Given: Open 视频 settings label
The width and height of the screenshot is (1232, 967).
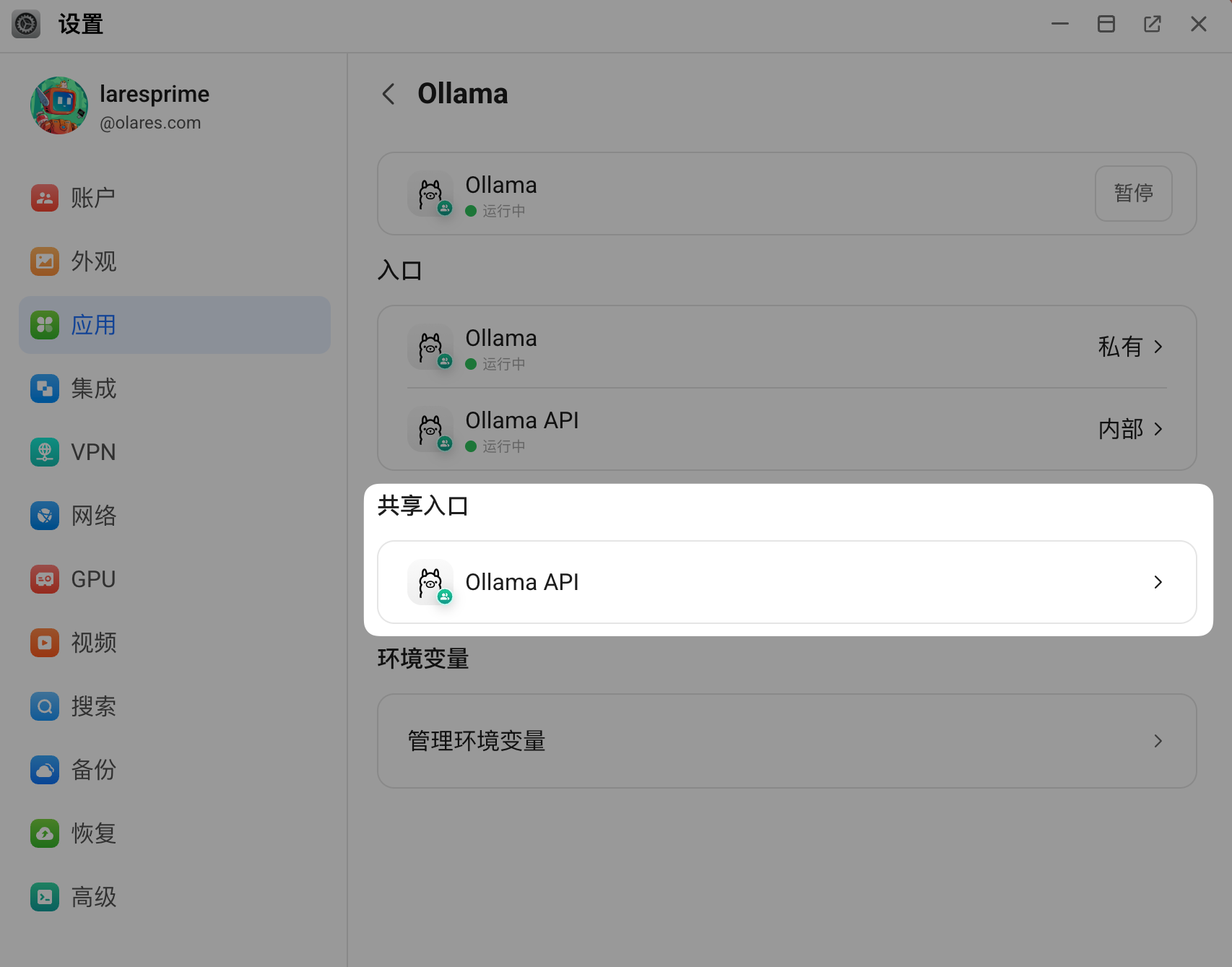Looking at the screenshot, I should (x=93, y=643).
